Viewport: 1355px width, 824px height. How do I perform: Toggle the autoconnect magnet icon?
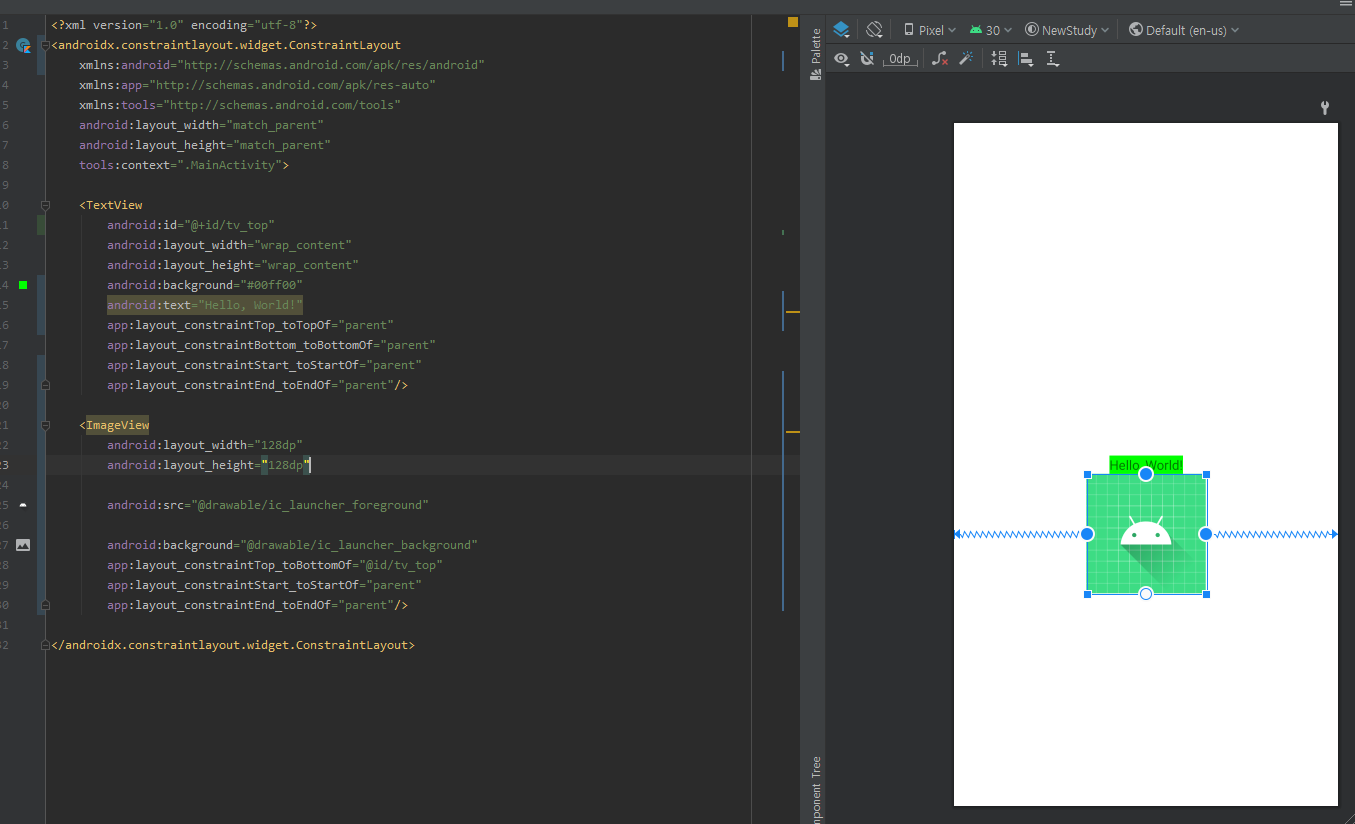[867, 59]
